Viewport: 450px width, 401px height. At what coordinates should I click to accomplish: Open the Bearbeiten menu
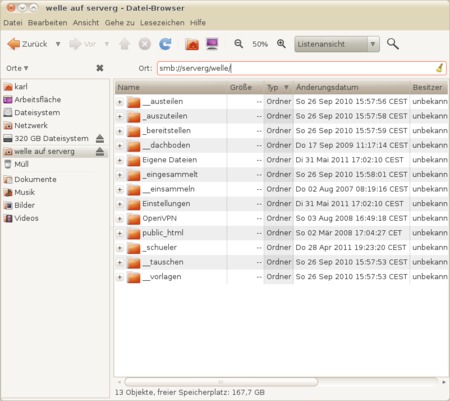click(x=47, y=23)
